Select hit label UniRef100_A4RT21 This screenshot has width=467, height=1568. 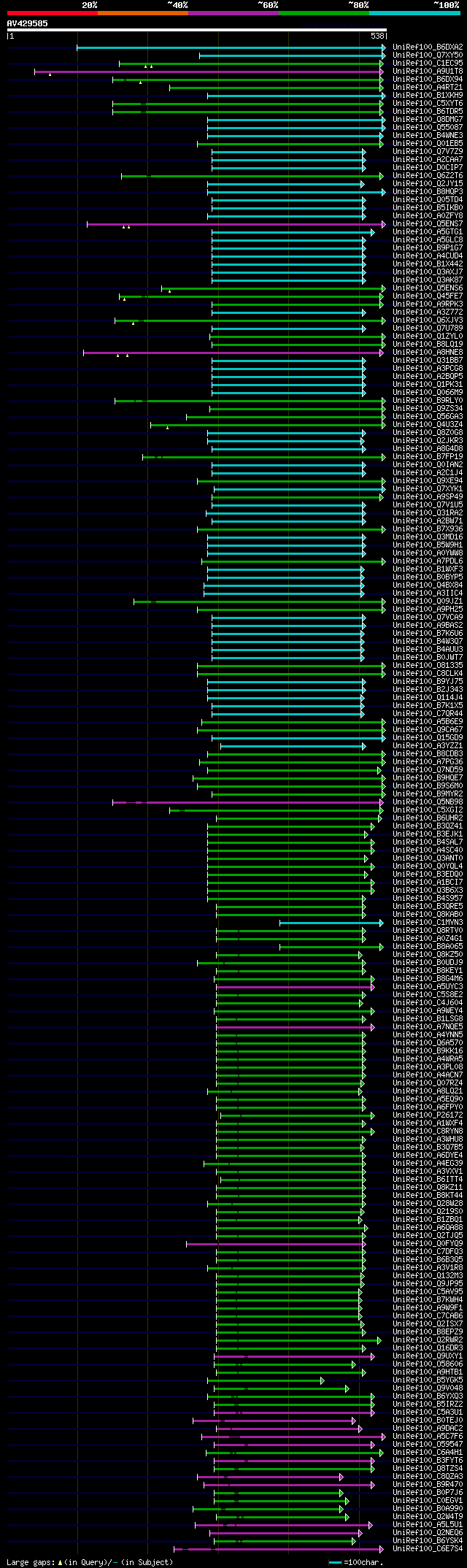click(428, 88)
